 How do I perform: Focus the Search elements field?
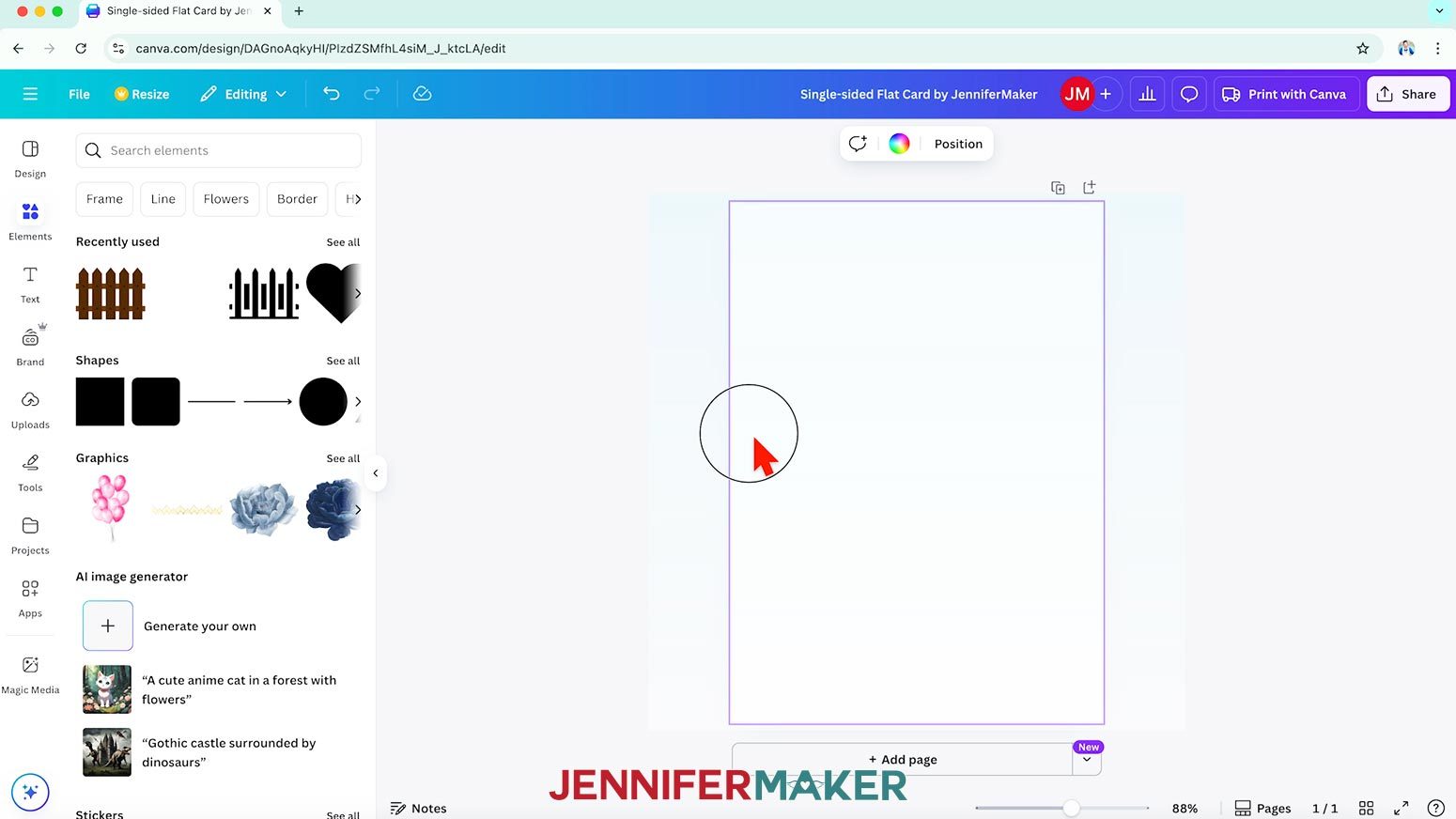click(218, 150)
